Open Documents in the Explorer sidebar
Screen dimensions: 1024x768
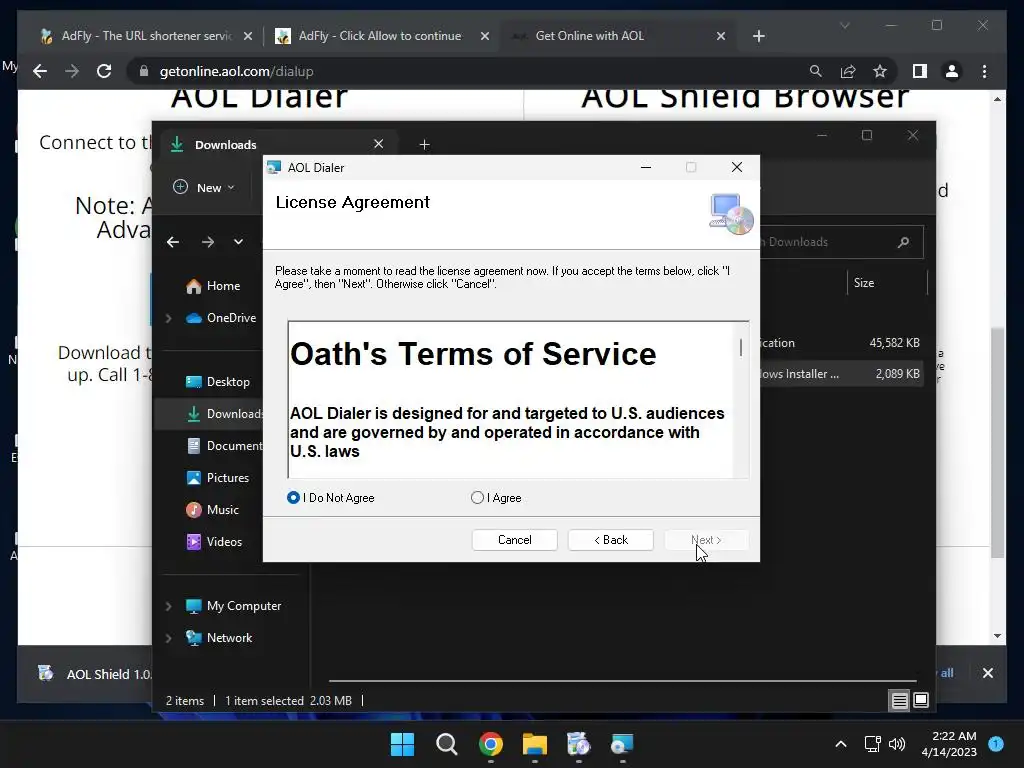224,446
